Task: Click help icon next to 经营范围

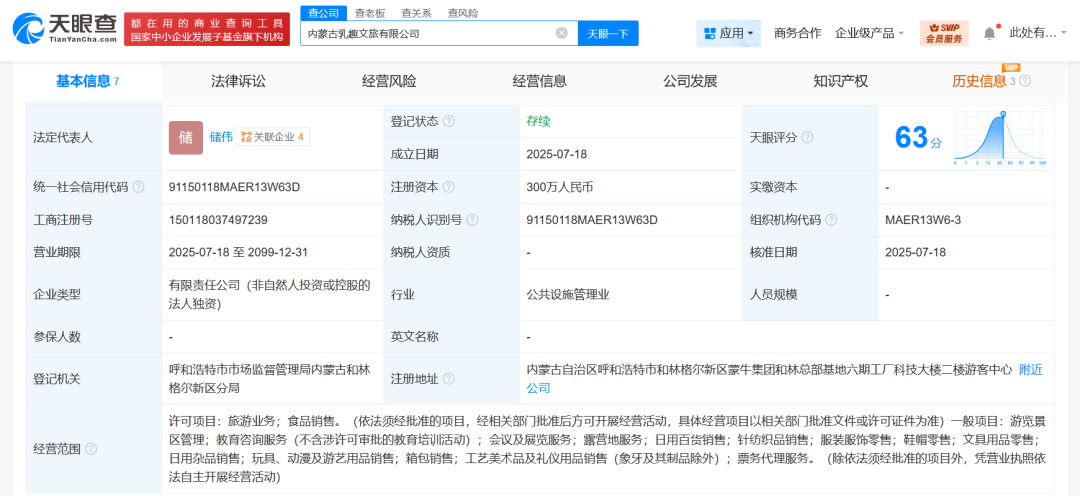Action: point(91,449)
